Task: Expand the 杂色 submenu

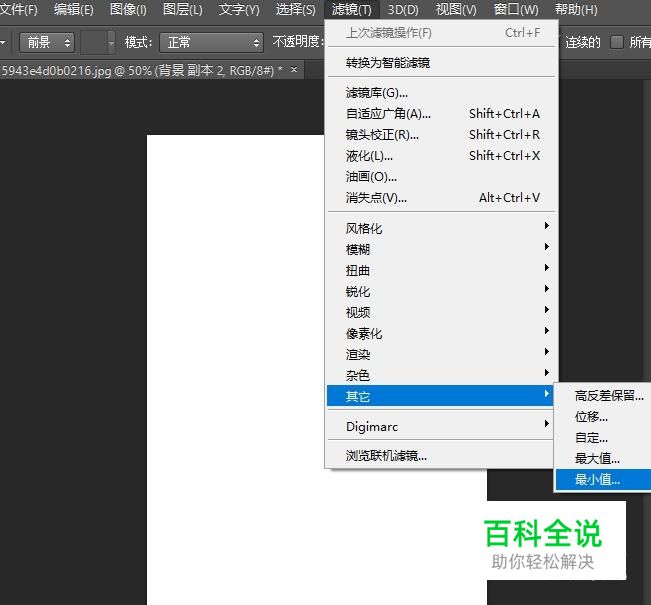Action: point(441,375)
